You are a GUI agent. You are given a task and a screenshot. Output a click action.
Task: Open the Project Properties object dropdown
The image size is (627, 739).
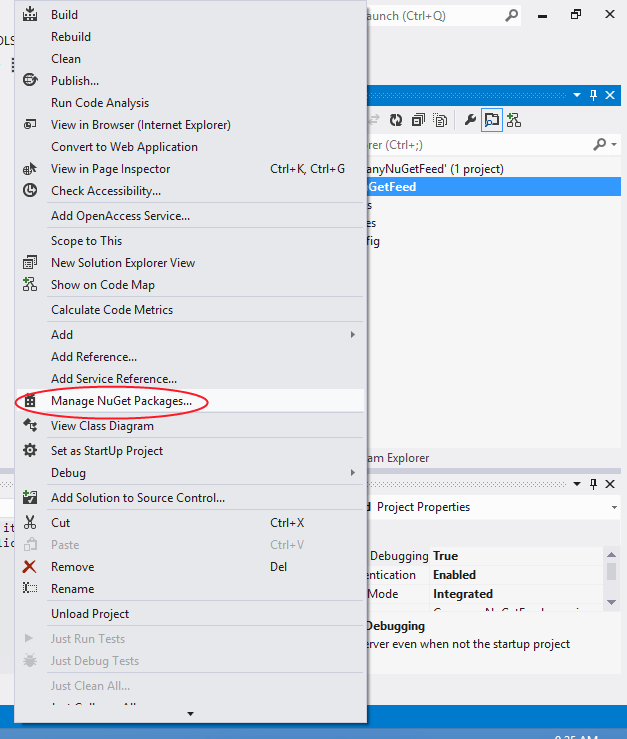click(614, 508)
